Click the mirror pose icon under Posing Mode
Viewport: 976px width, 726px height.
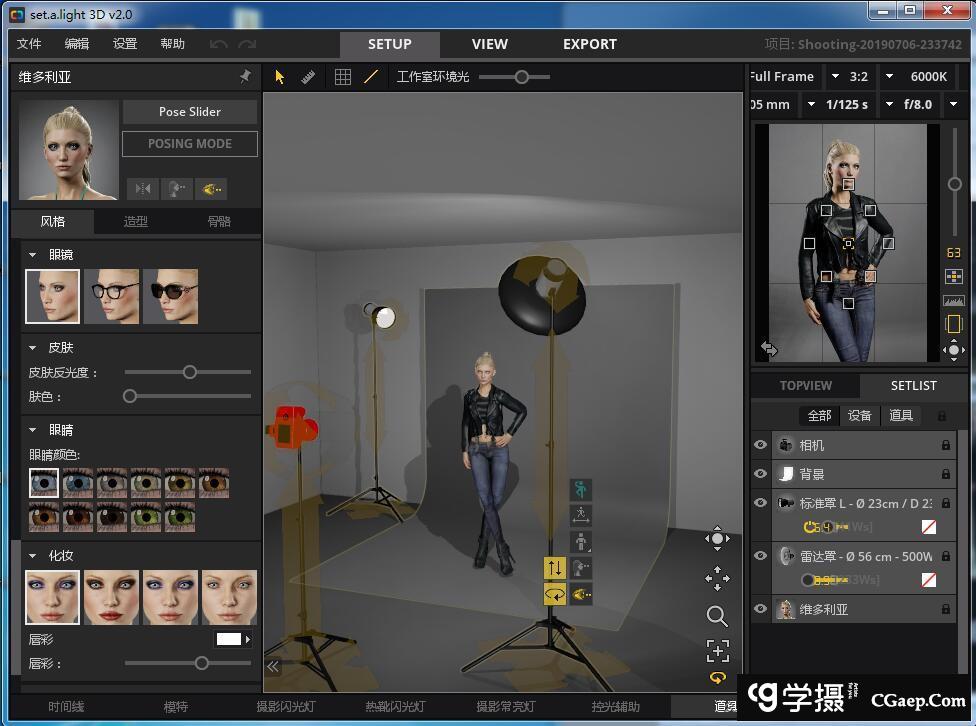143,188
